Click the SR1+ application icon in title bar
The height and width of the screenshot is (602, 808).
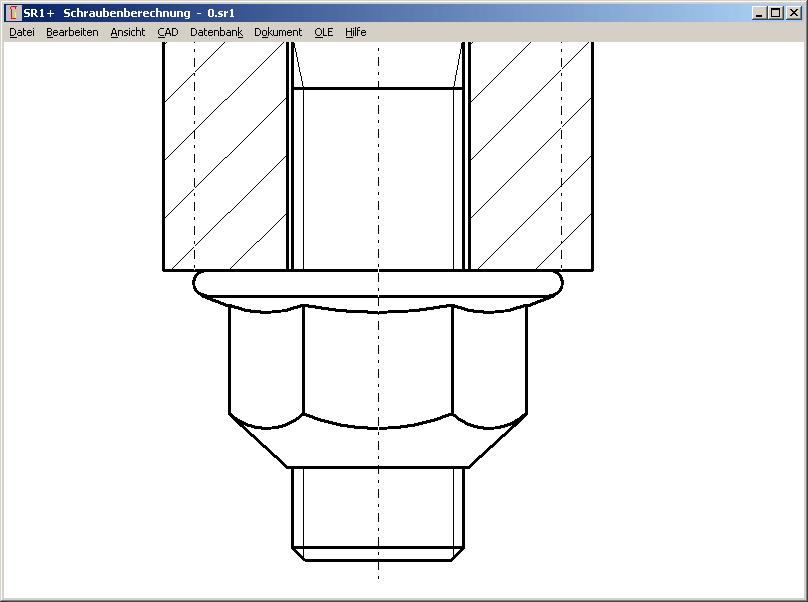pyautogui.click(x=13, y=14)
